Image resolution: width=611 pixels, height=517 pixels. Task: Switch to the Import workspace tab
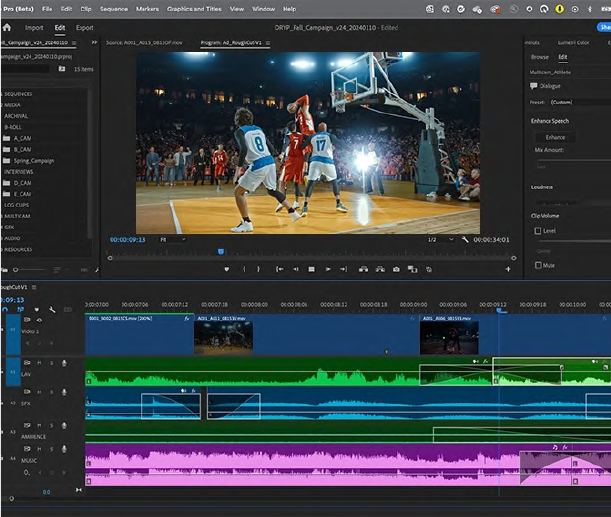click(34, 28)
